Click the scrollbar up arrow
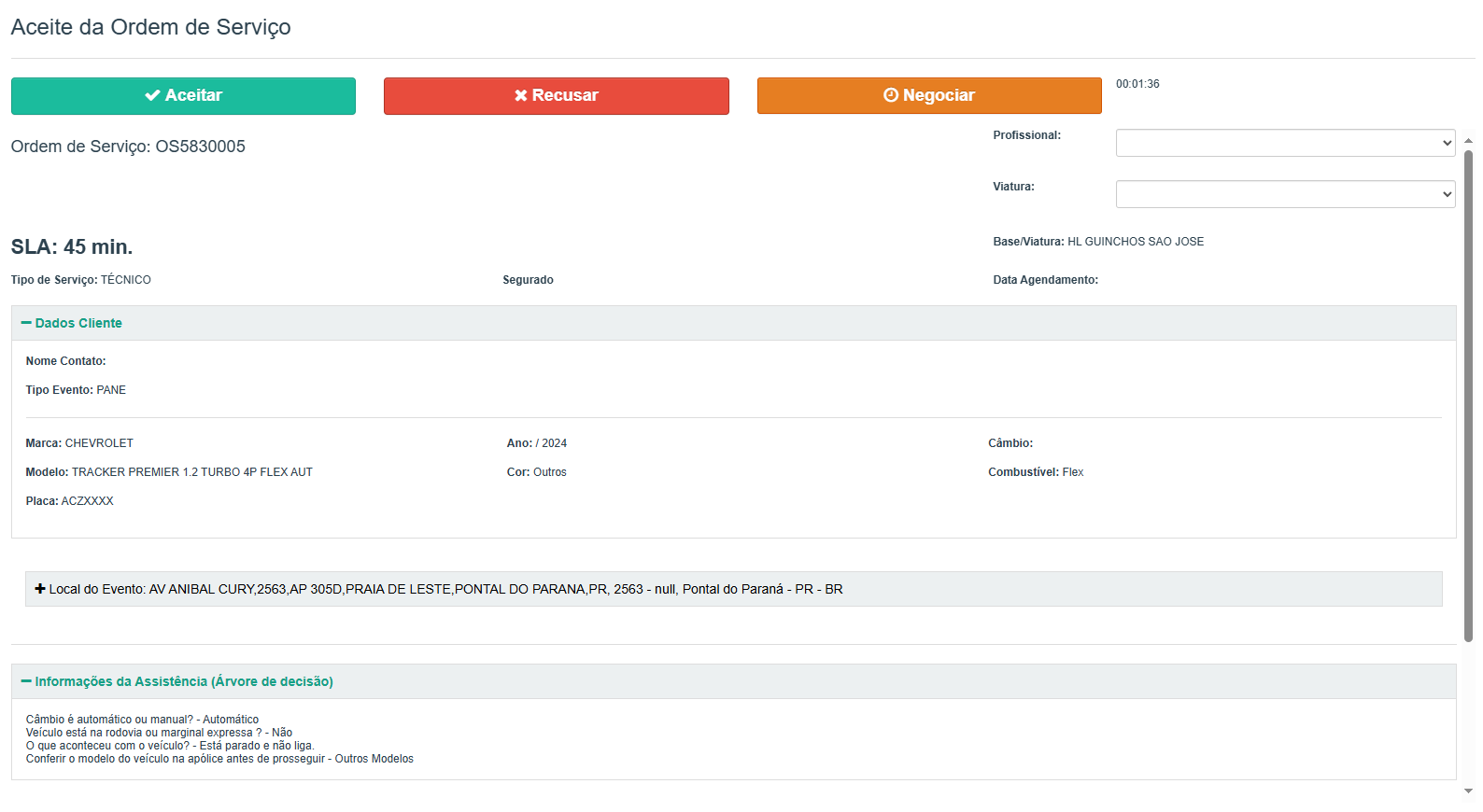This screenshot has height=812, width=1483. click(1468, 141)
